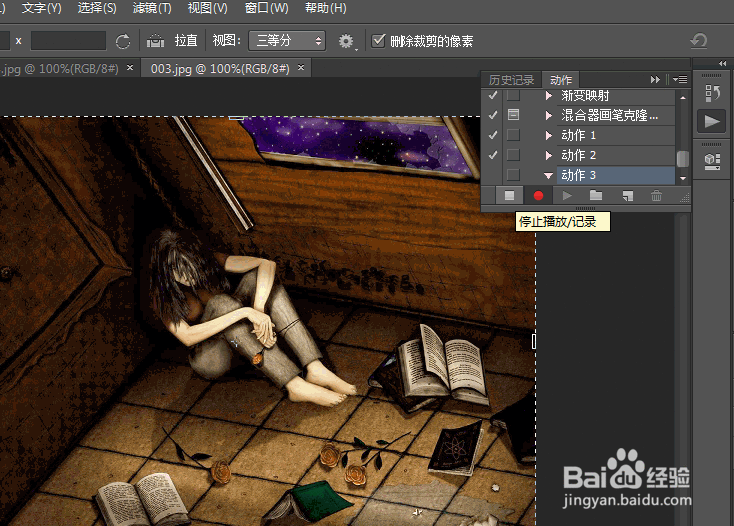734x526 pixels.
Task: Click the red record action button
Action: pyautogui.click(x=538, y=195)
